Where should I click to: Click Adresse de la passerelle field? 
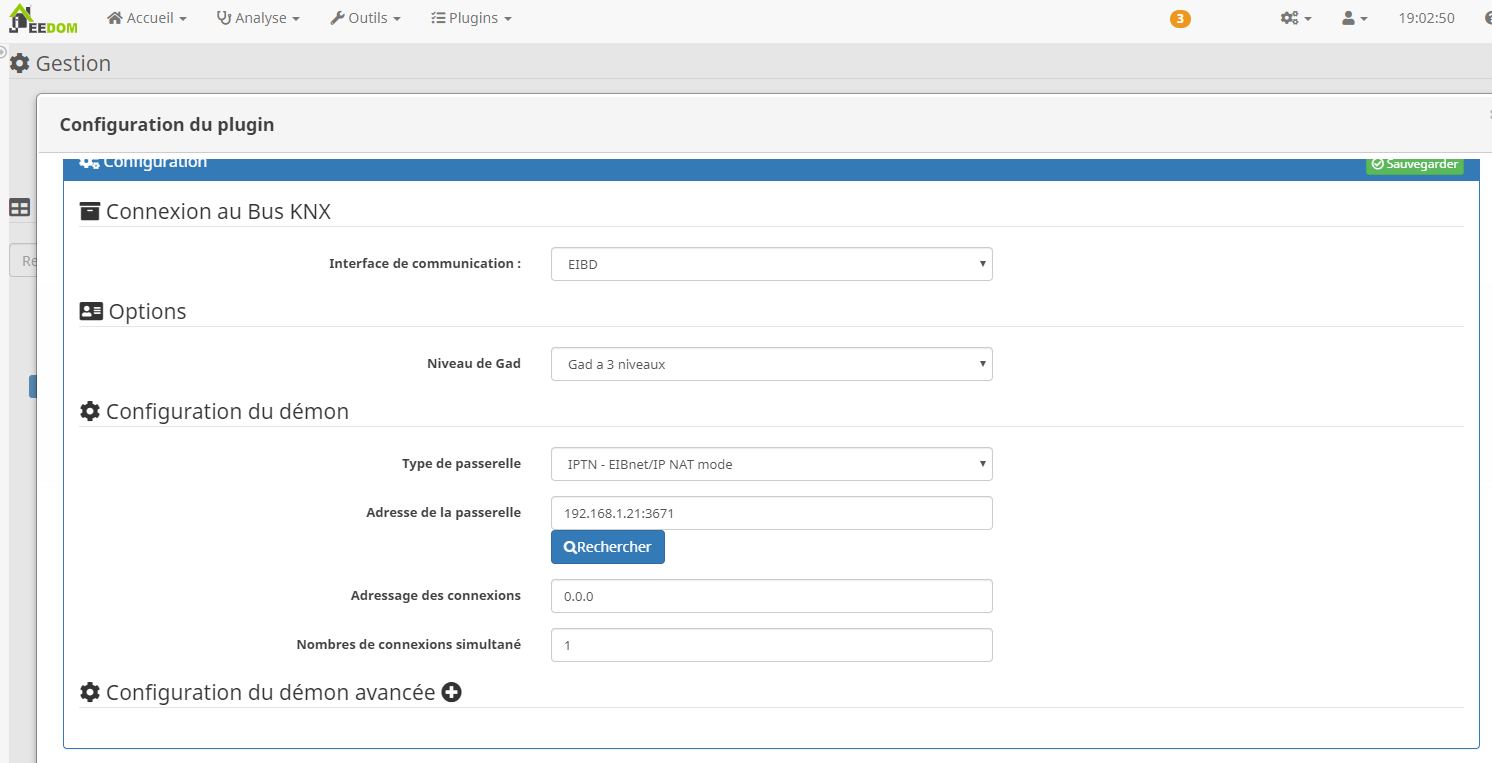coord(771,513)
